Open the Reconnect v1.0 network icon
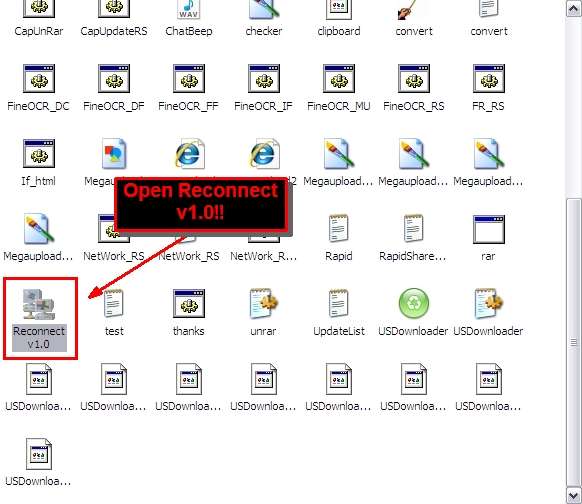The width and height of the screenshot is (582, 504). [39, 304]
